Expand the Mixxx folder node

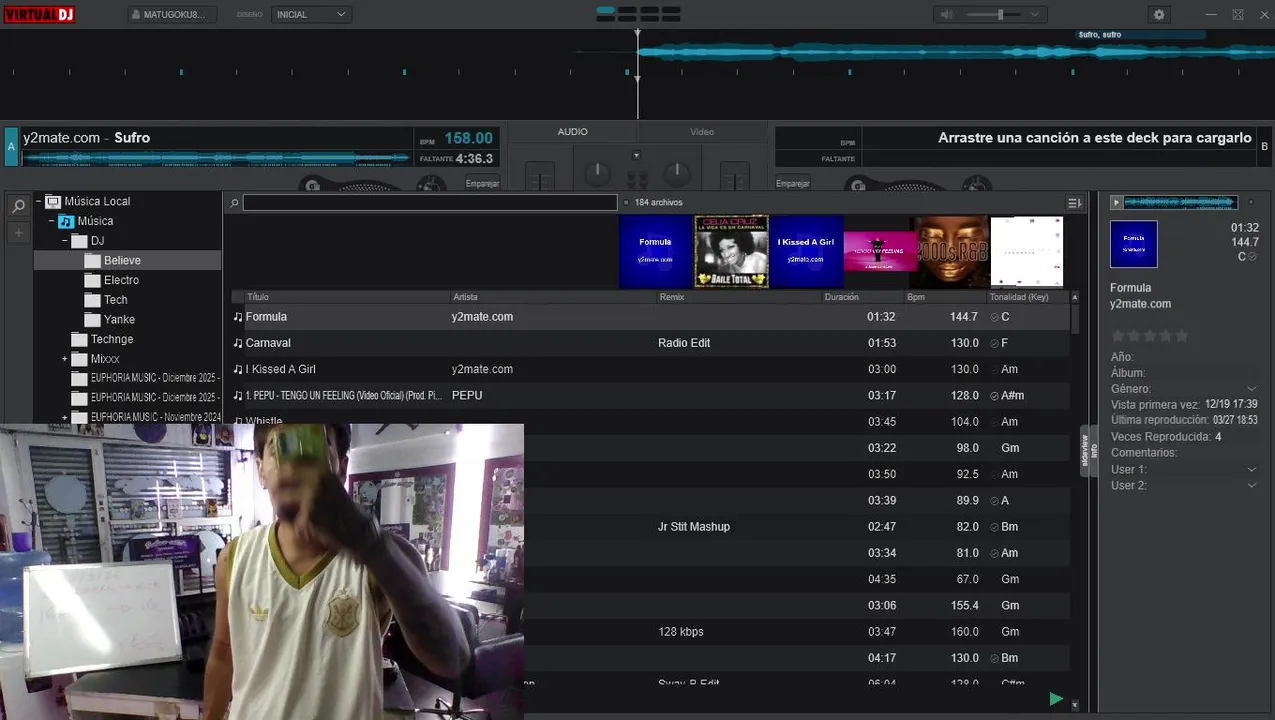[65, 359]
